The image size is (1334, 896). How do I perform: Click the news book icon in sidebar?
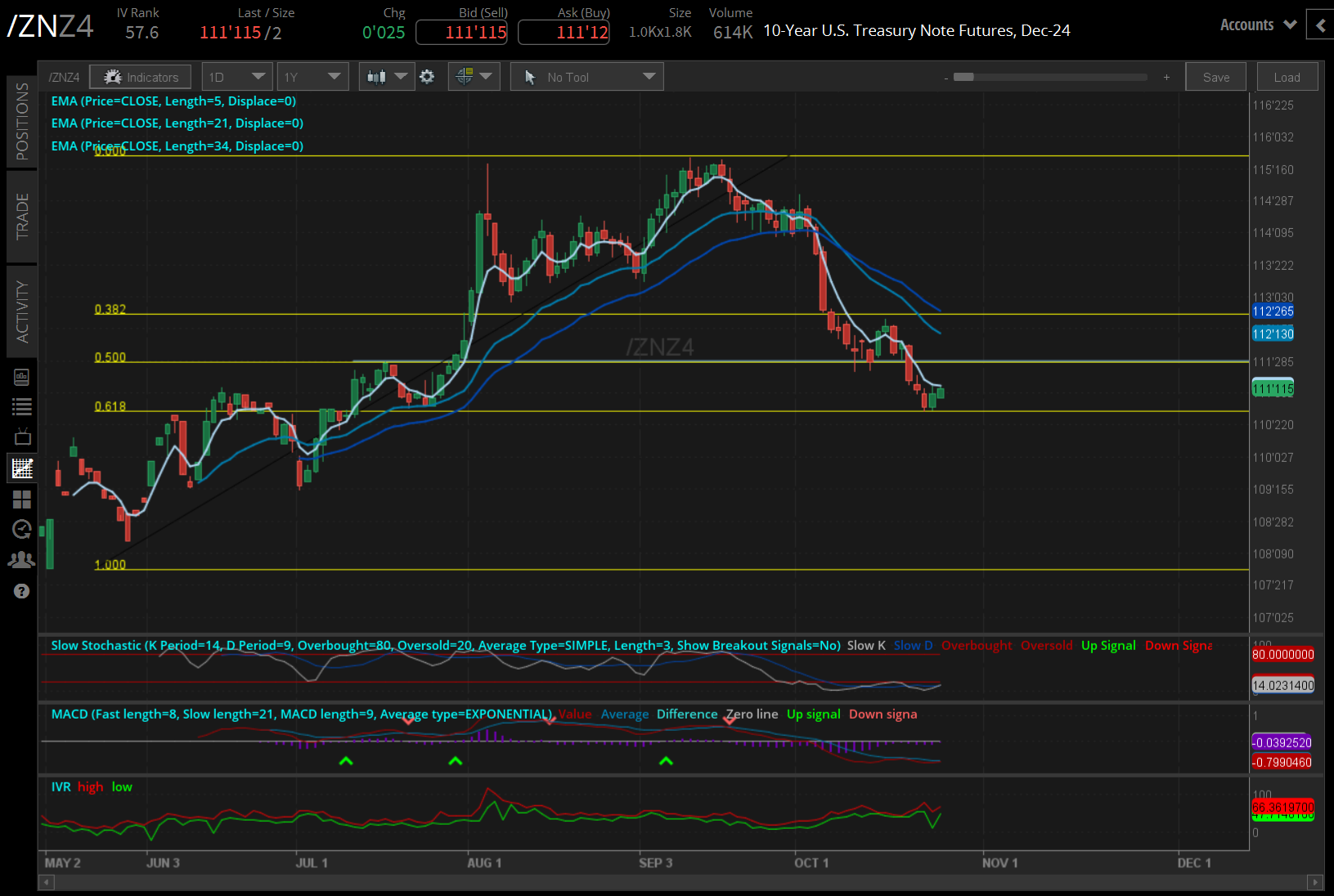(22, 377)
